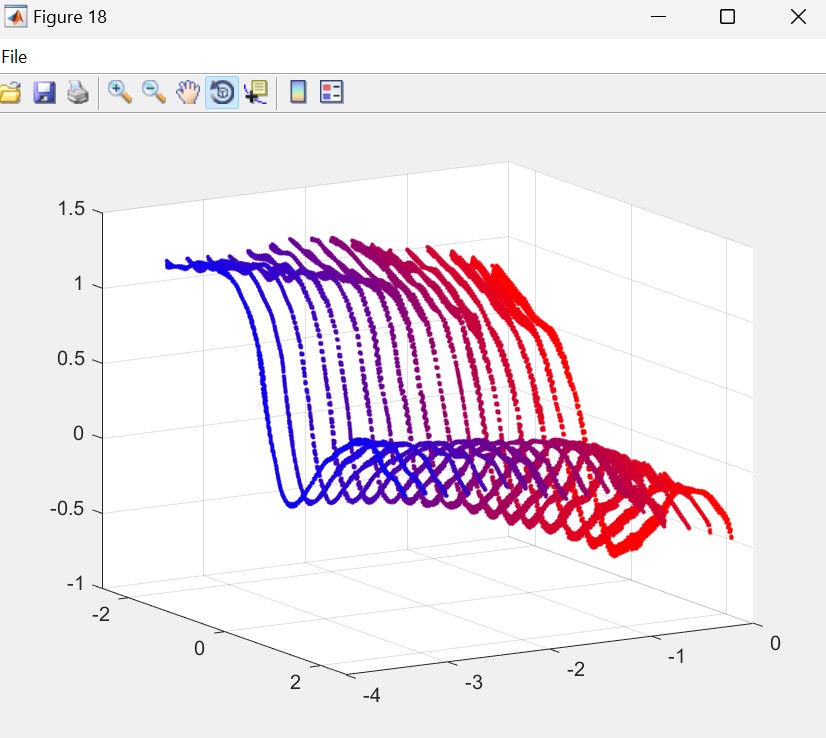Print the figure using the printer icon
Screen dimensions: 826x738
78,93
